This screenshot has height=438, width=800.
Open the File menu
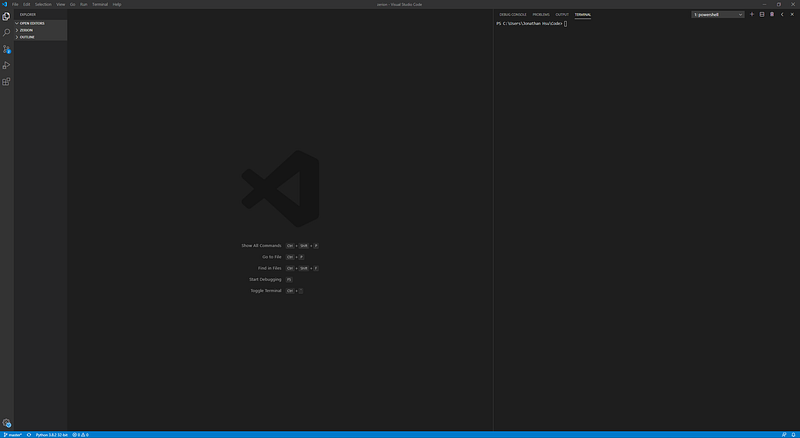click(x=15, y=4)
